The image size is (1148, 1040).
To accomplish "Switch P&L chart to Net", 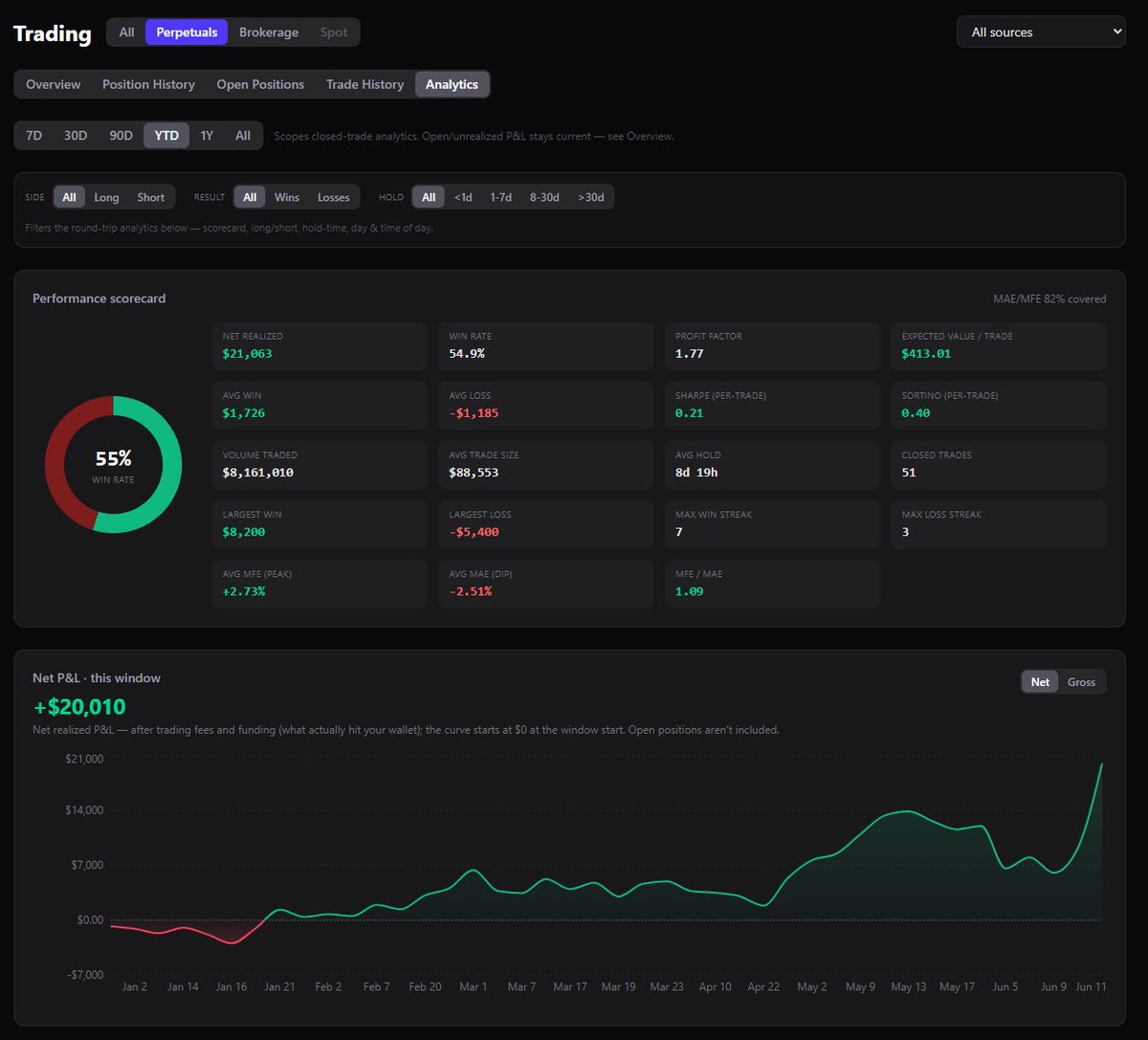I will click(x=1040, y=682).
